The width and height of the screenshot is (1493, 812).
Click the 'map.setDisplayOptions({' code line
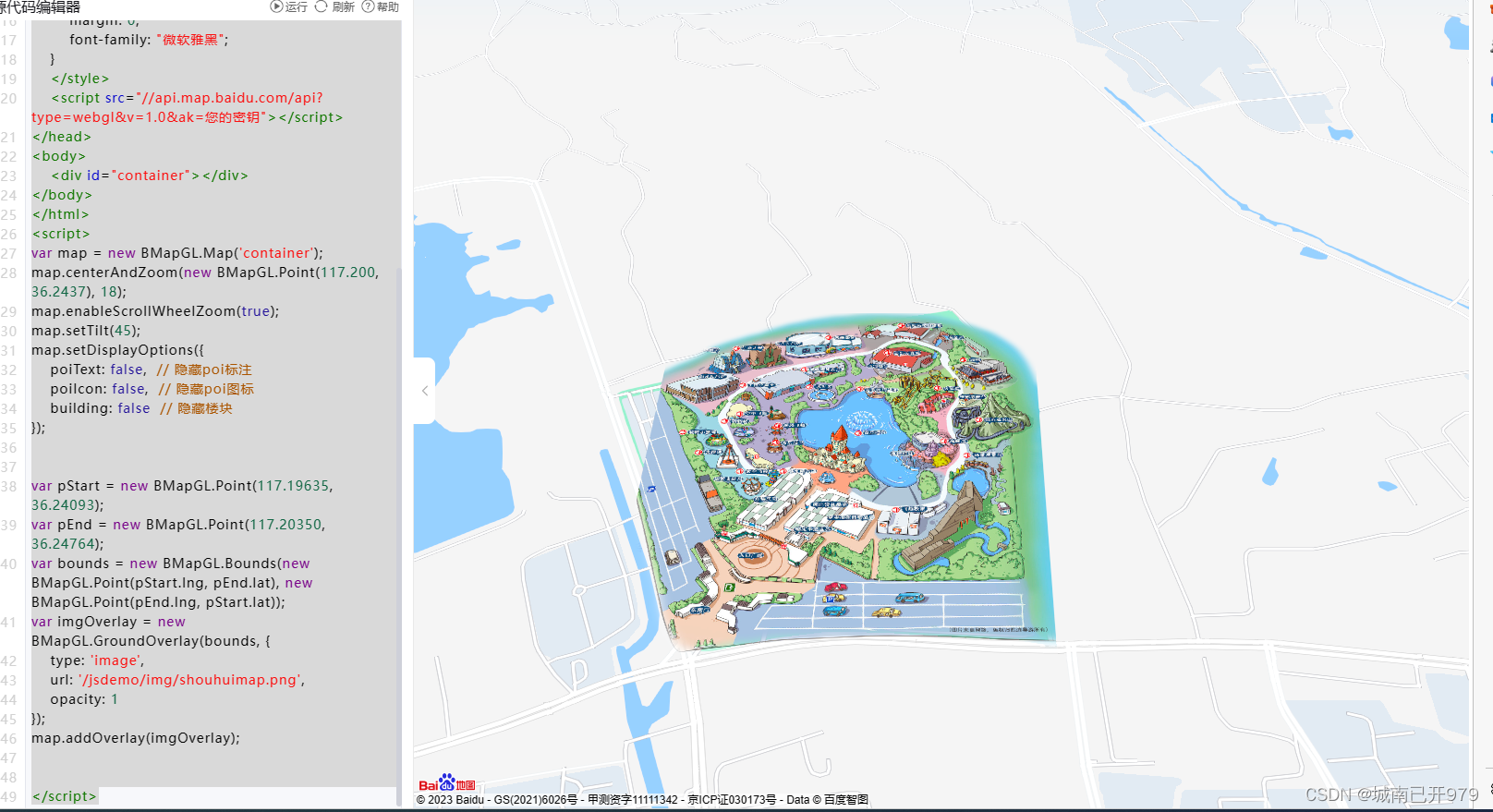117,350
